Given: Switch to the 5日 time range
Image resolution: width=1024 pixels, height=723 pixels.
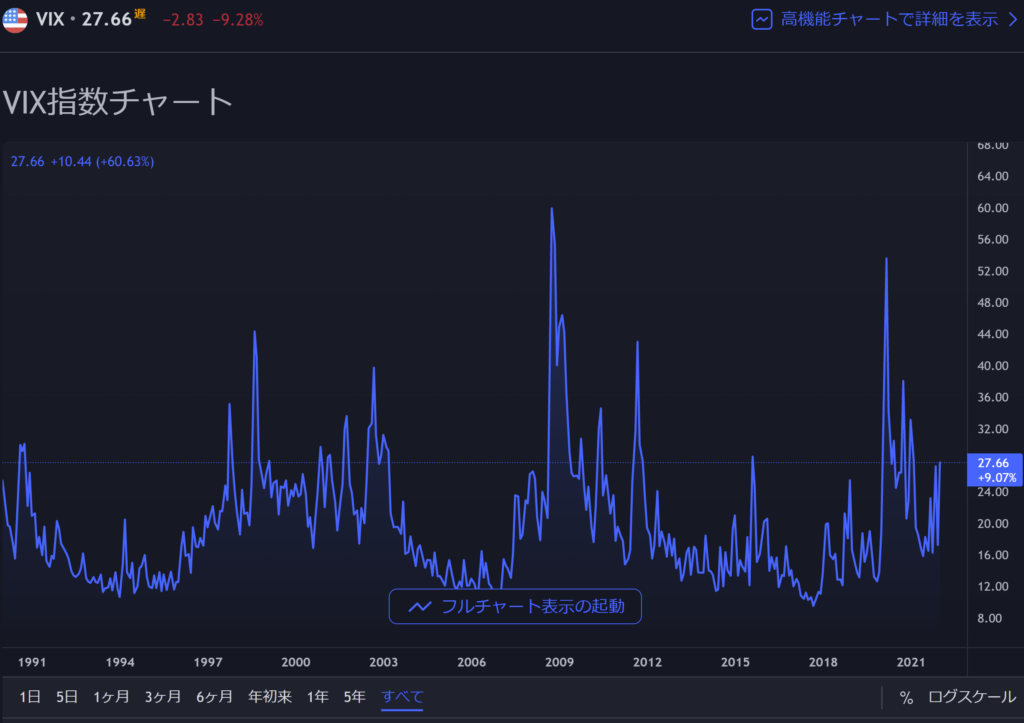Looking at the screenshot, I should point(67,697).
